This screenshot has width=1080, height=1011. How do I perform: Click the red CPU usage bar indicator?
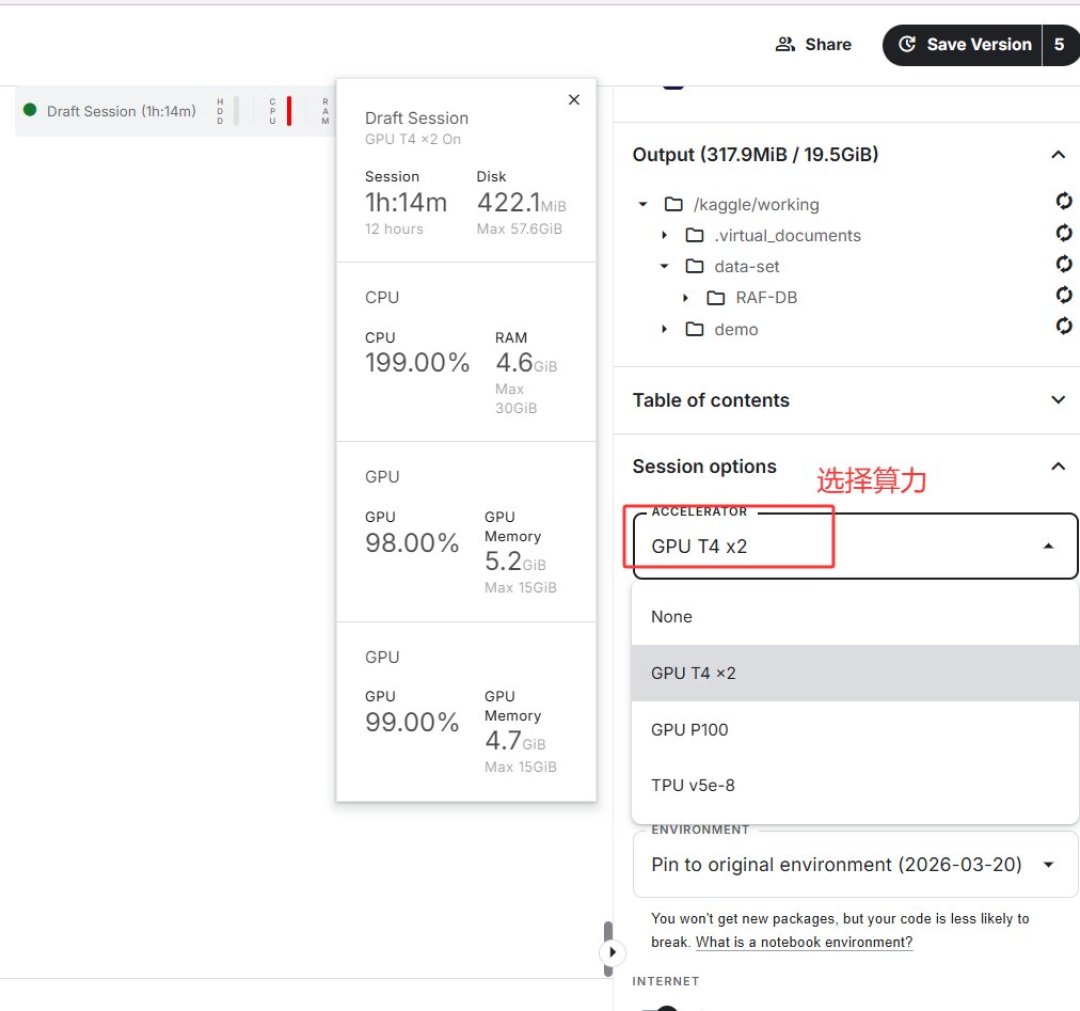pyautogui.click(x=289, y=111)
